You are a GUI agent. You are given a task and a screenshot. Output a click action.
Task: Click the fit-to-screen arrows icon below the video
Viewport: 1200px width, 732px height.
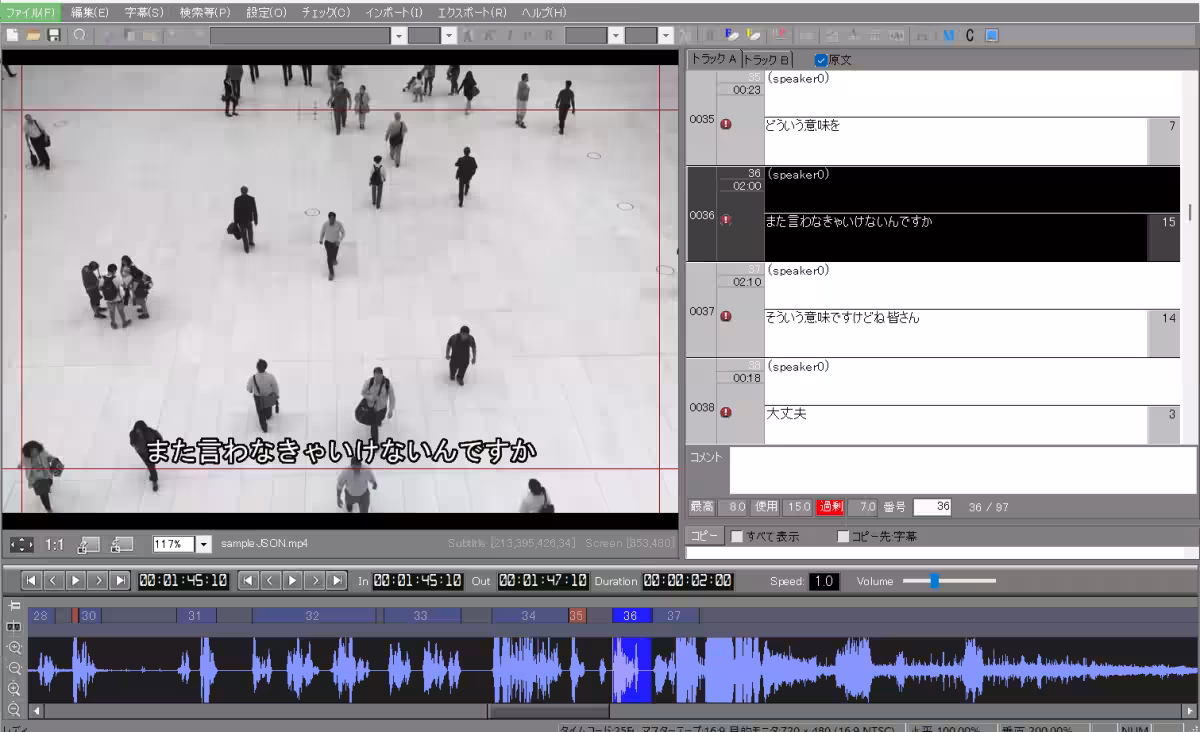(x=21, y=545)
